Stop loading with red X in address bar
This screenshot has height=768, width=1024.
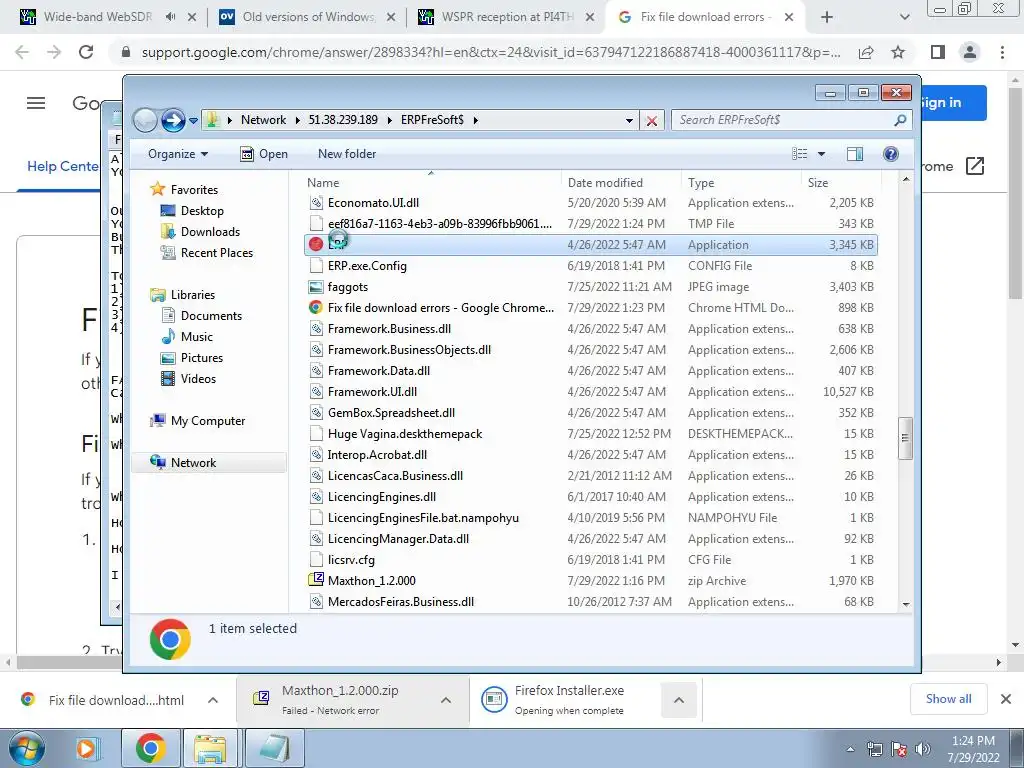click(x=652, y=121)
